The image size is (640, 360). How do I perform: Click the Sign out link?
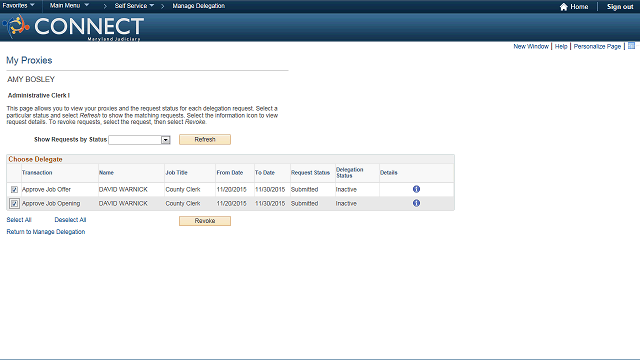(x=620, y=7)
